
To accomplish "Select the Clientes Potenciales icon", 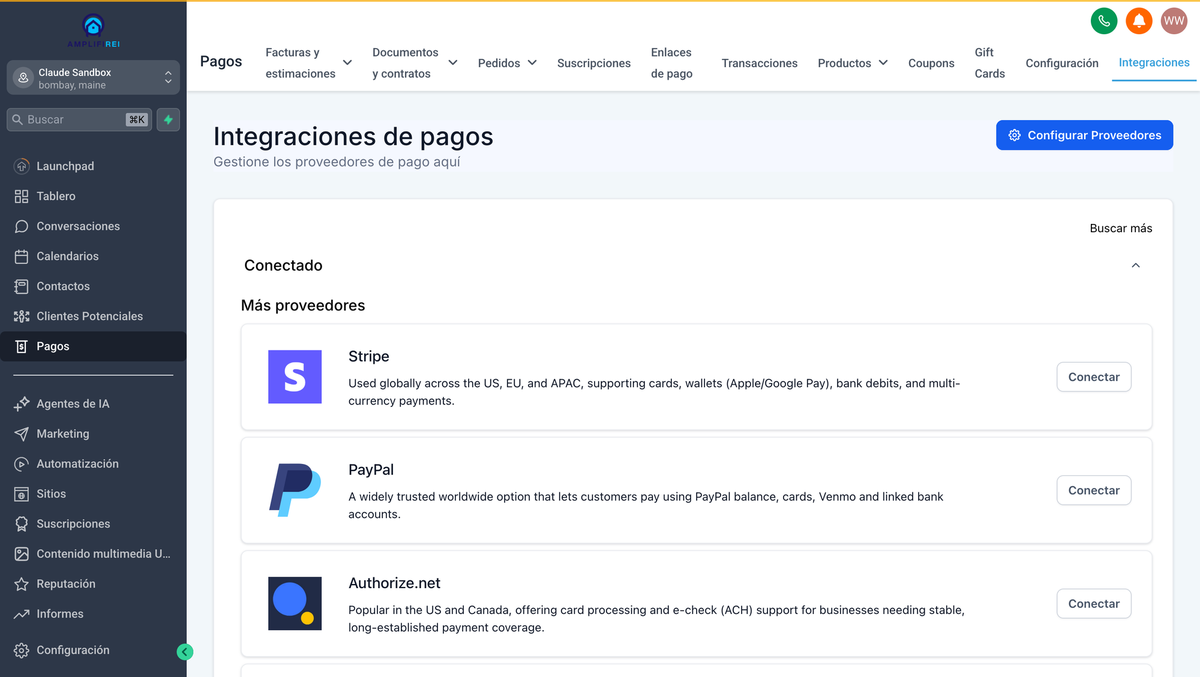I will click(x=22, y=316).
